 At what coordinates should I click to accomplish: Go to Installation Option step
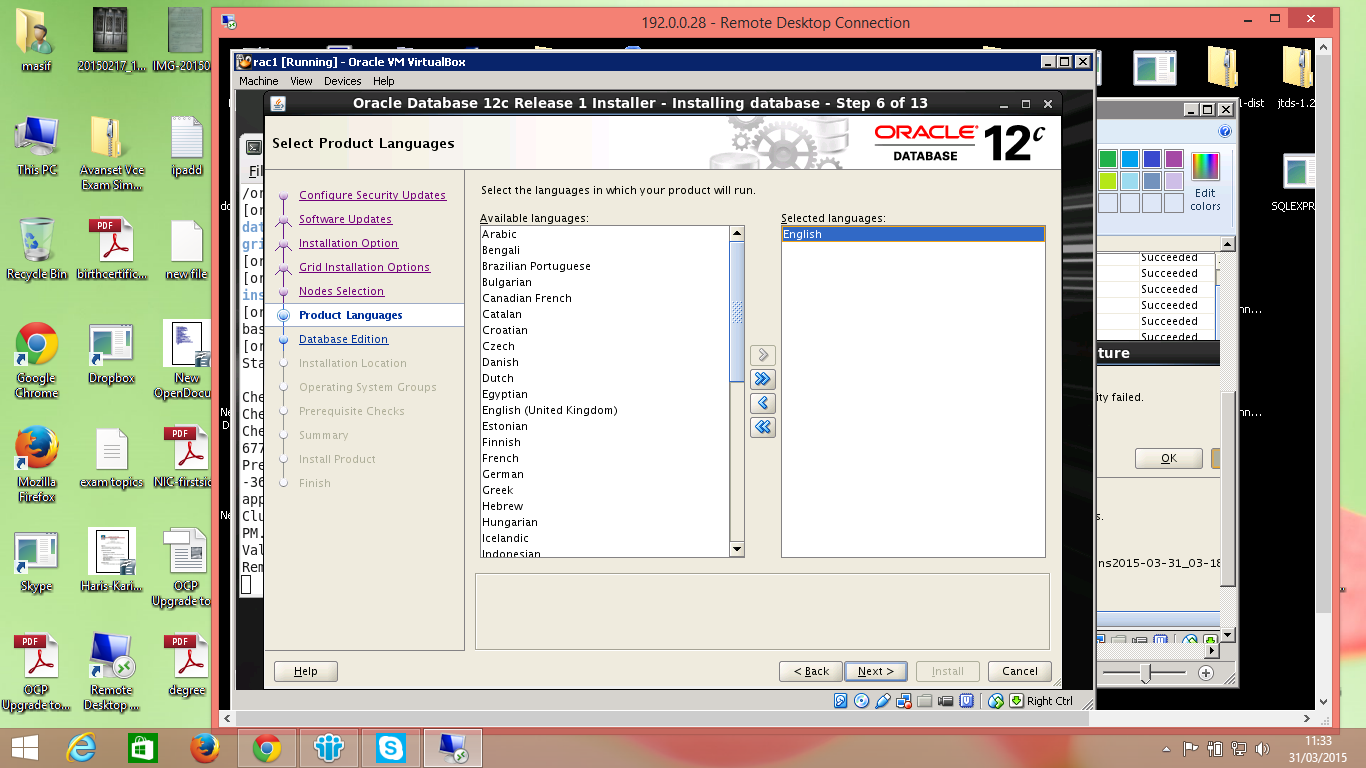click(x=348, y=243)
